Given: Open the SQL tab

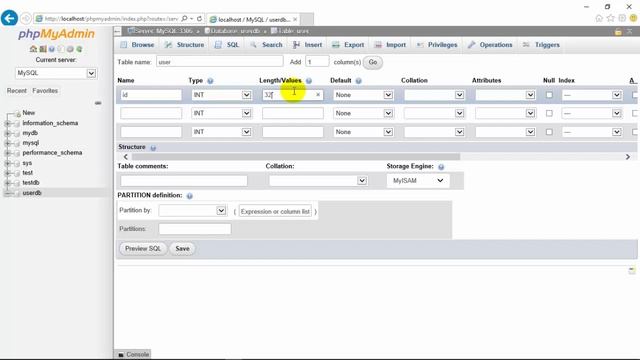Looking at the screenshot, I should click(x=227, y=45).
